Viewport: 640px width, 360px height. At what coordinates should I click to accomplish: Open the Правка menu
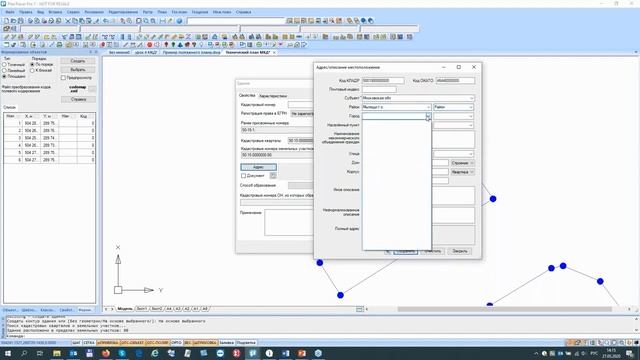point(25,12)
